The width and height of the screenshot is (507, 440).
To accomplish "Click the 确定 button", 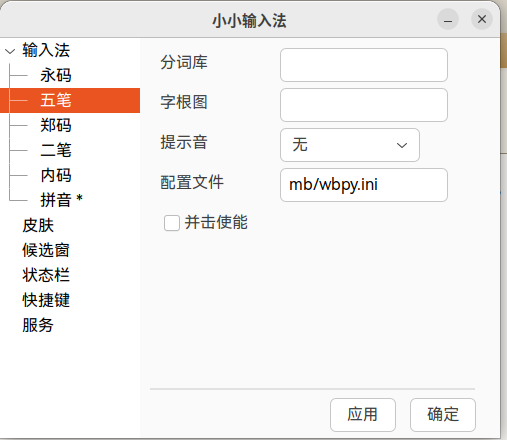I will coord(443,415).
